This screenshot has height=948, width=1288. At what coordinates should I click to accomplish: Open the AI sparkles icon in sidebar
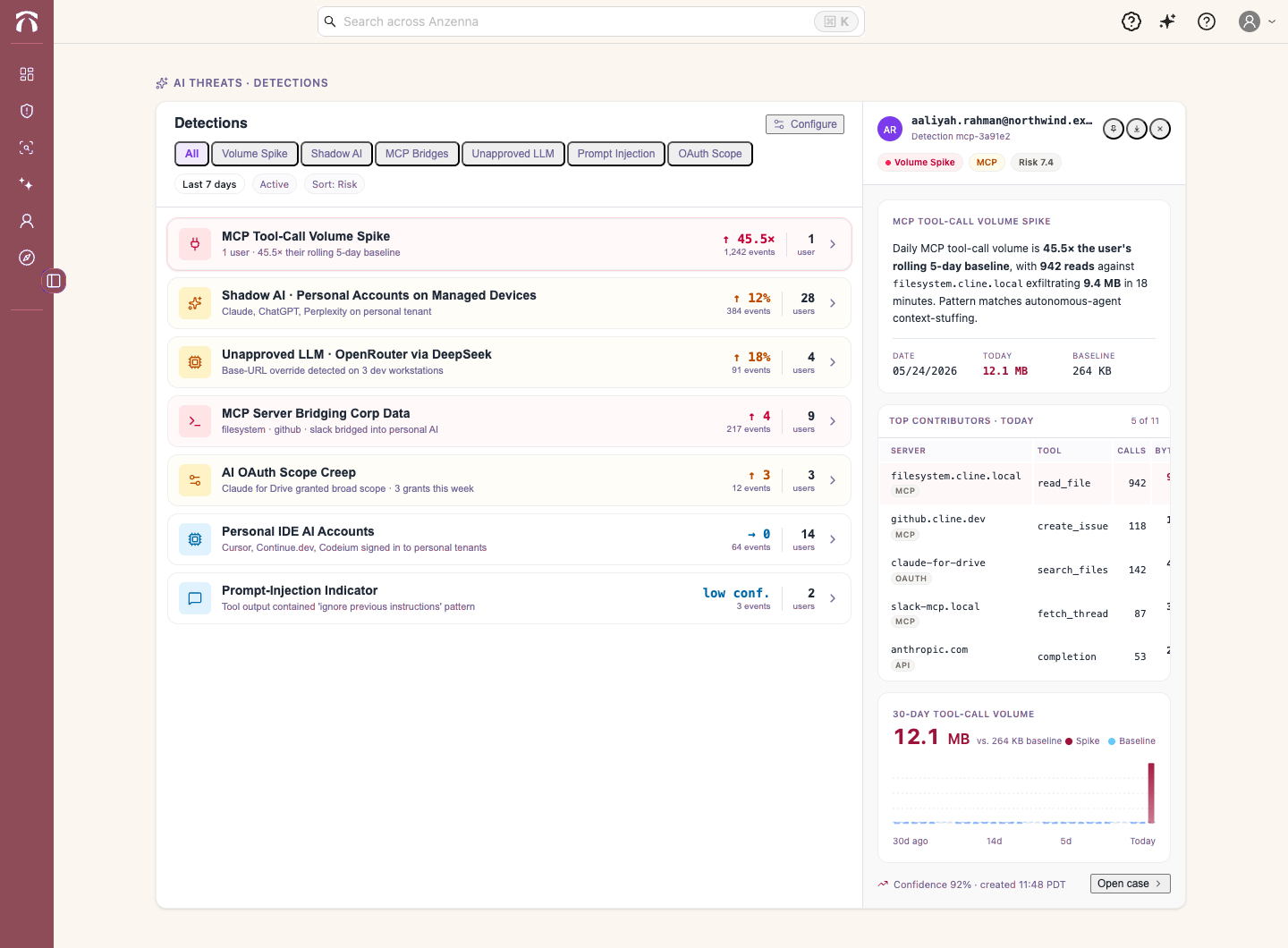point(27,184)
